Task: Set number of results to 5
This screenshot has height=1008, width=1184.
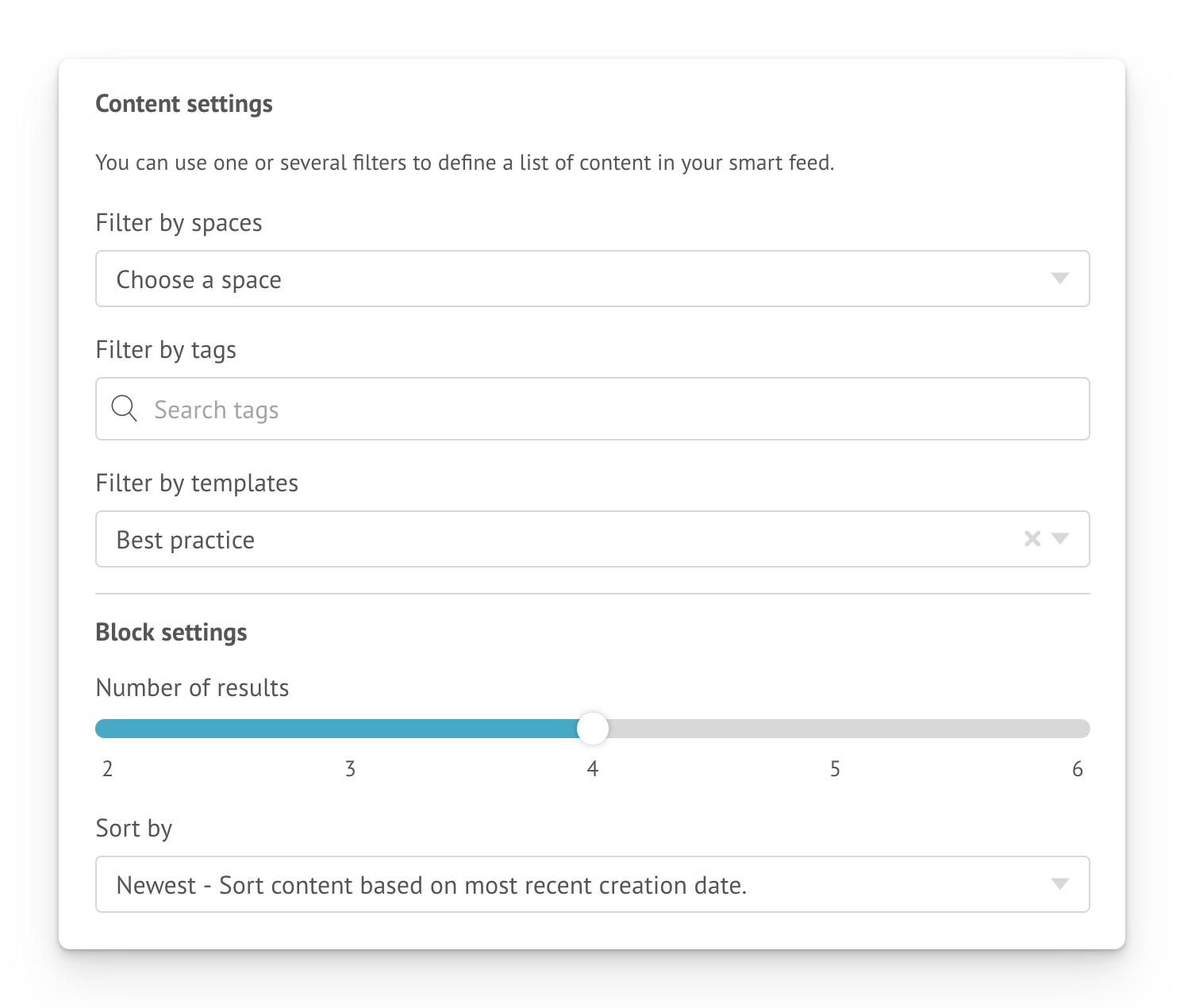Action: click(x=835, y=768)
